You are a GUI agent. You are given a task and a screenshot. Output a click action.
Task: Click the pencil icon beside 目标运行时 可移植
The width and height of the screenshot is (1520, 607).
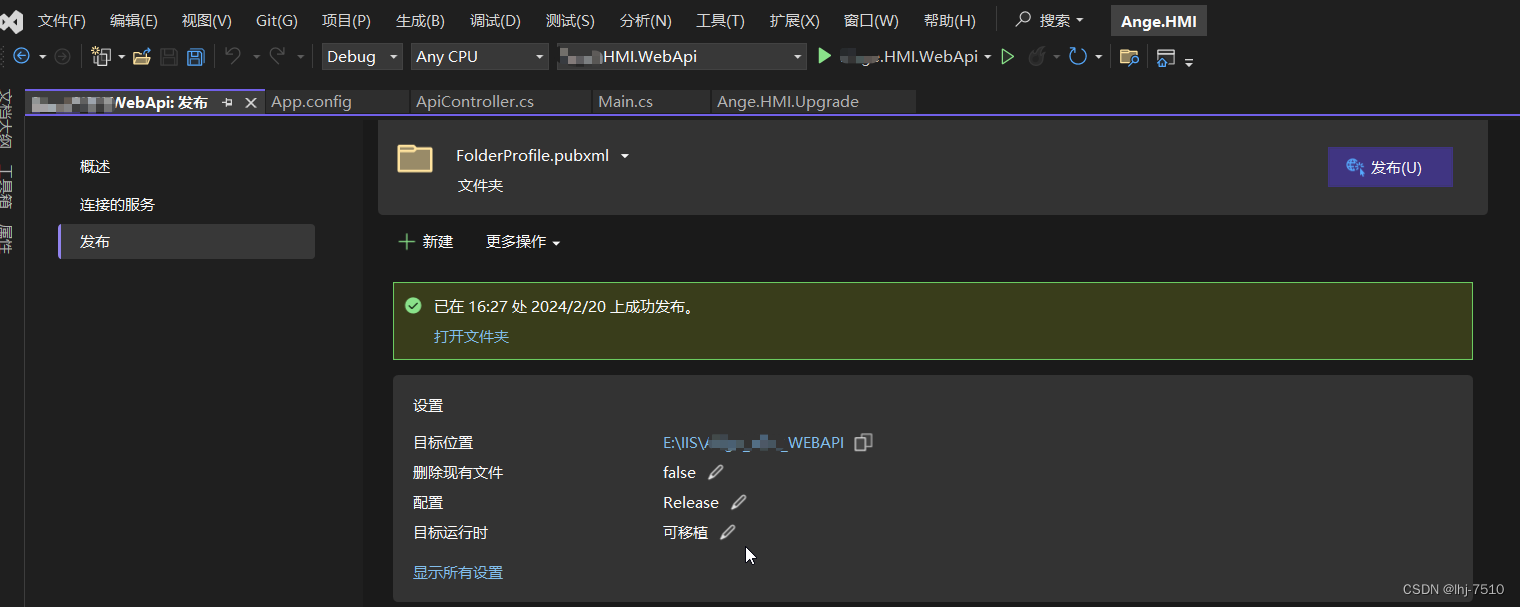pyautogui.click(x=727, y=532)
